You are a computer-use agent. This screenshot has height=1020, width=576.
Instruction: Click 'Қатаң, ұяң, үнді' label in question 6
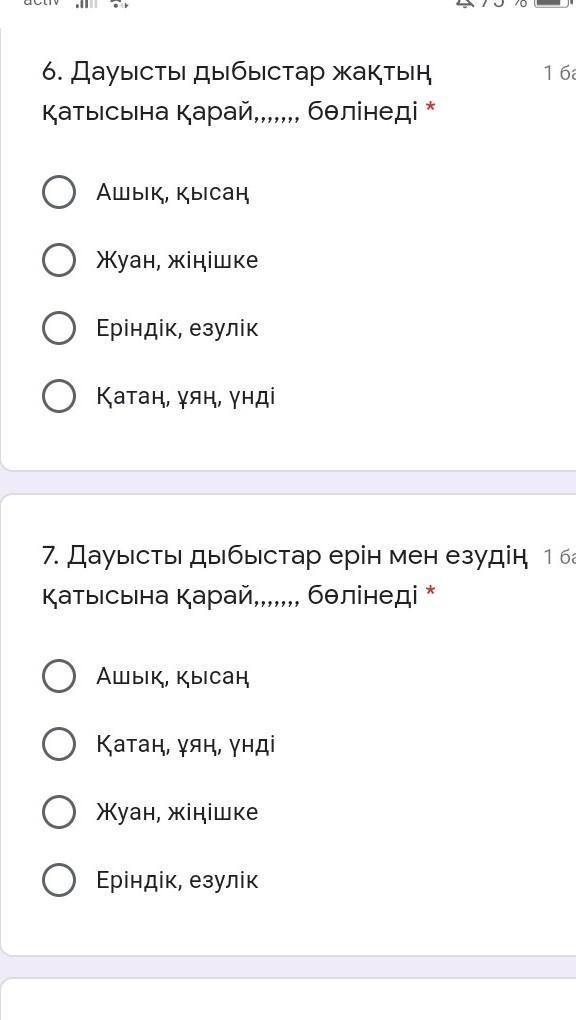point(185,397)
